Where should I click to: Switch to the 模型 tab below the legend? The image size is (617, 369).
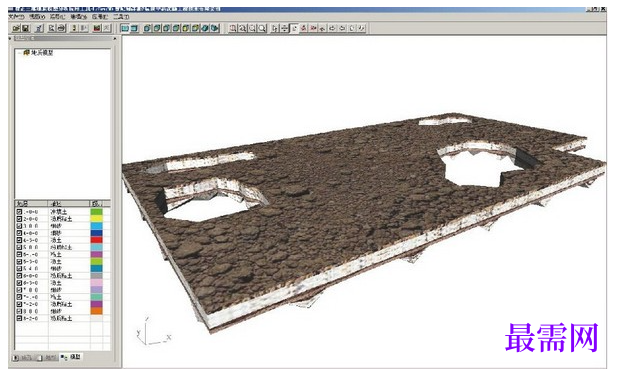(x=71, y=357)
